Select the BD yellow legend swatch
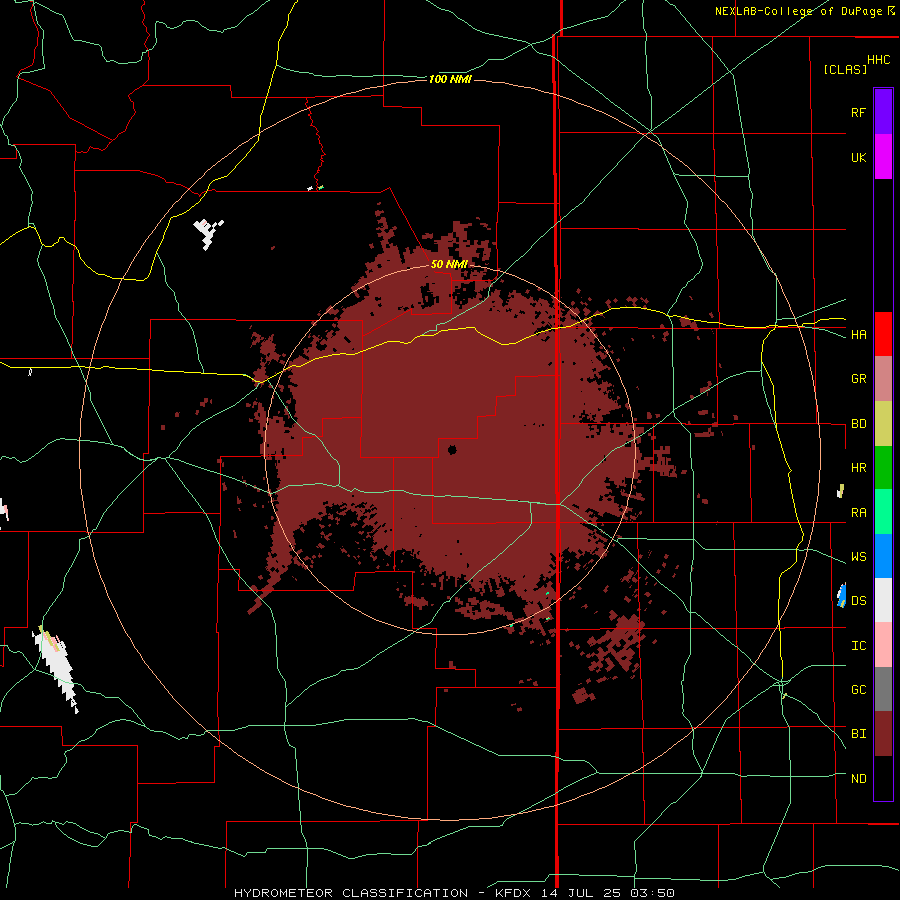The width and height of the screenshot is (900, 900). coord(883,424)
